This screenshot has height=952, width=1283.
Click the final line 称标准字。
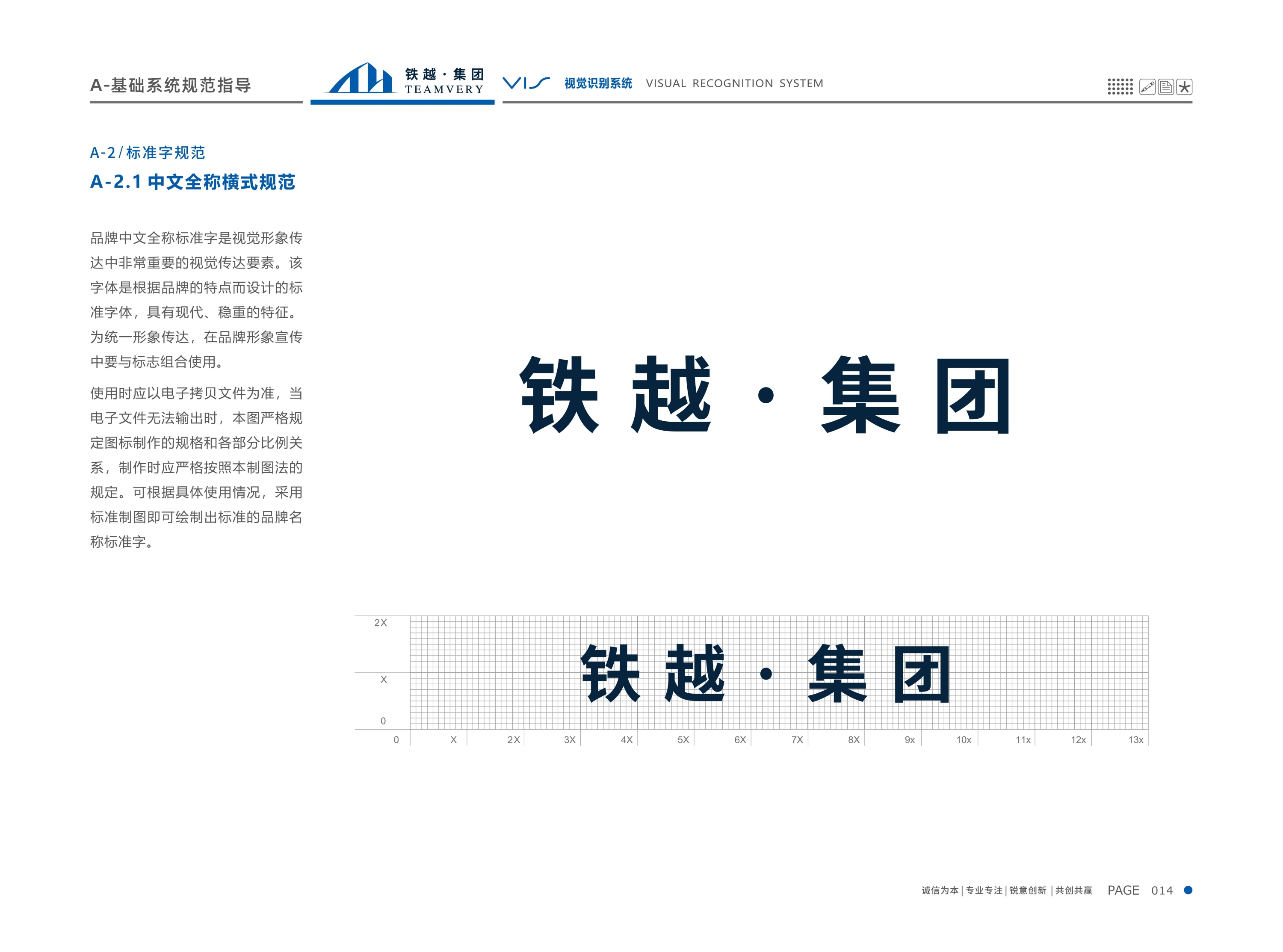[121, 542]
